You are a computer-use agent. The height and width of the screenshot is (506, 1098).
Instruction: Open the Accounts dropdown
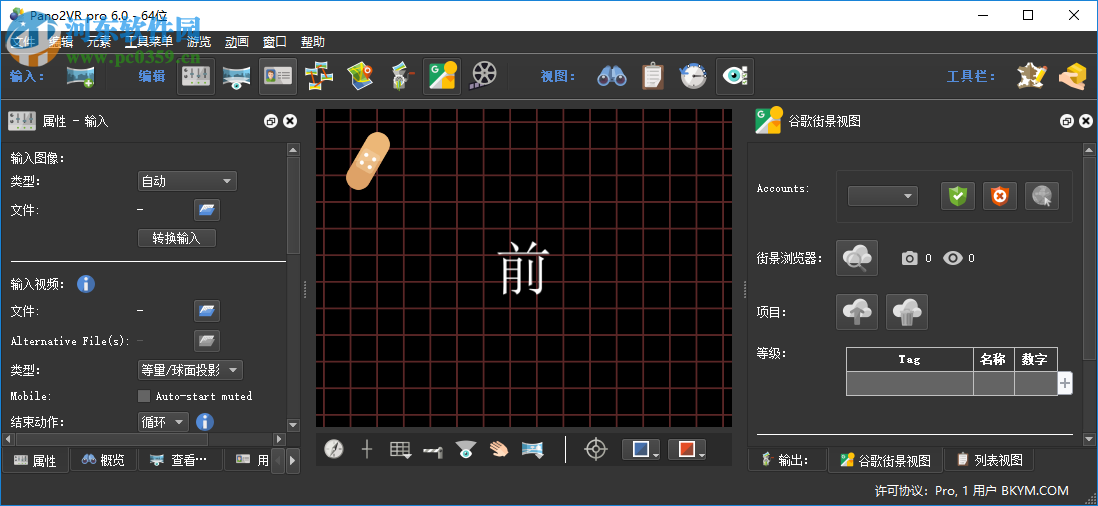pyautogui.click(x=883, y=196)
